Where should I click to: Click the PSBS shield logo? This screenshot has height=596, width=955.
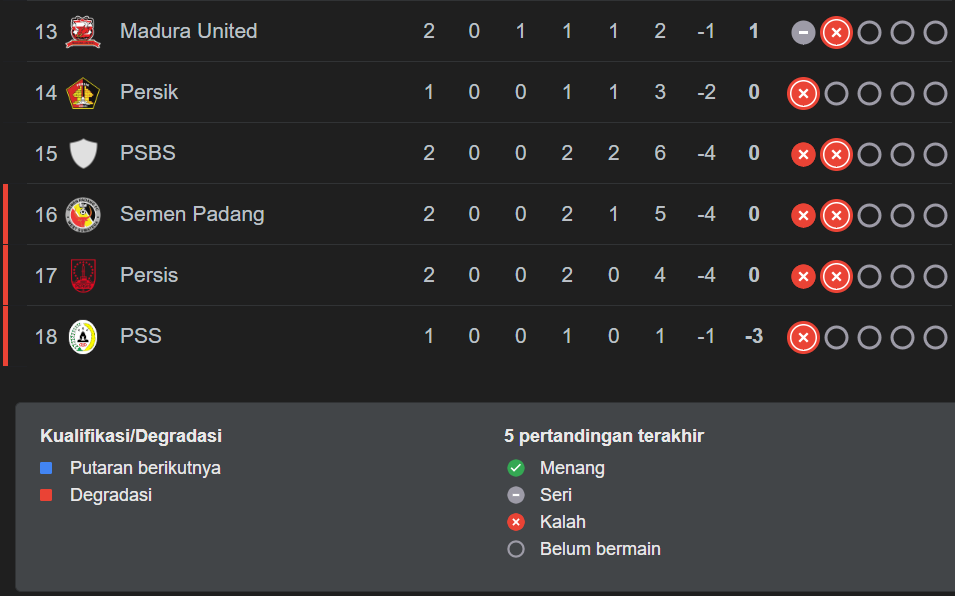[x=83, y=154]
